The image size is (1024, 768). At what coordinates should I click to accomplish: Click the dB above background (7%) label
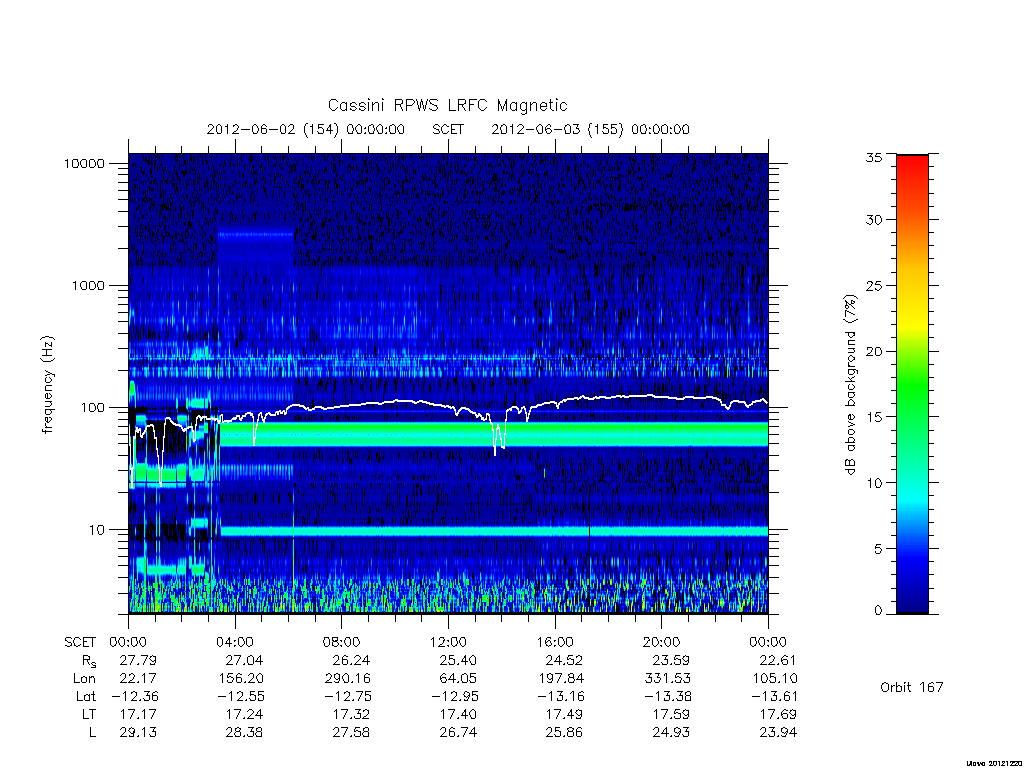850,385
